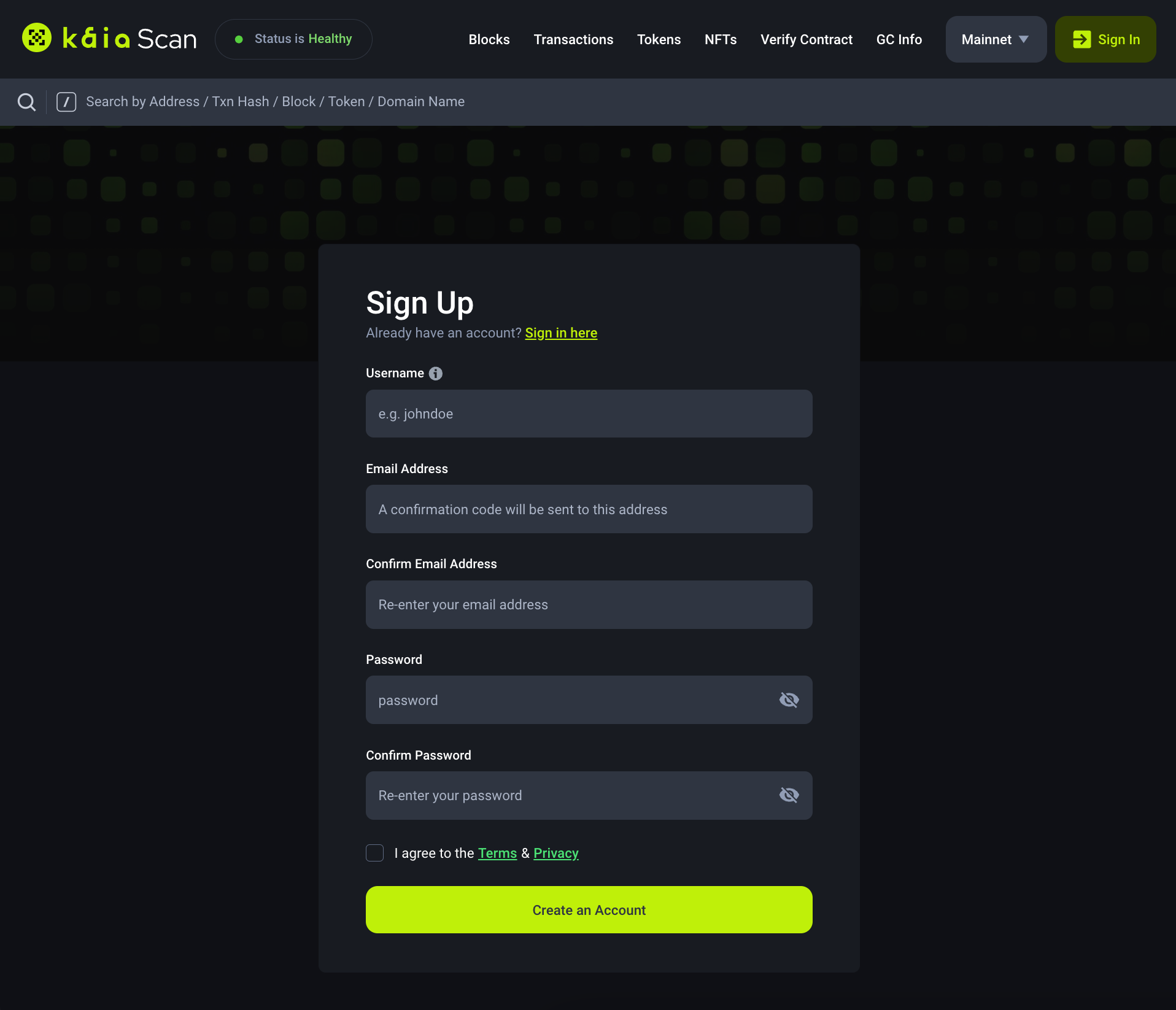Open the Transactions menu
The width and height of the screenshot is (1176, 1010).
573,39
